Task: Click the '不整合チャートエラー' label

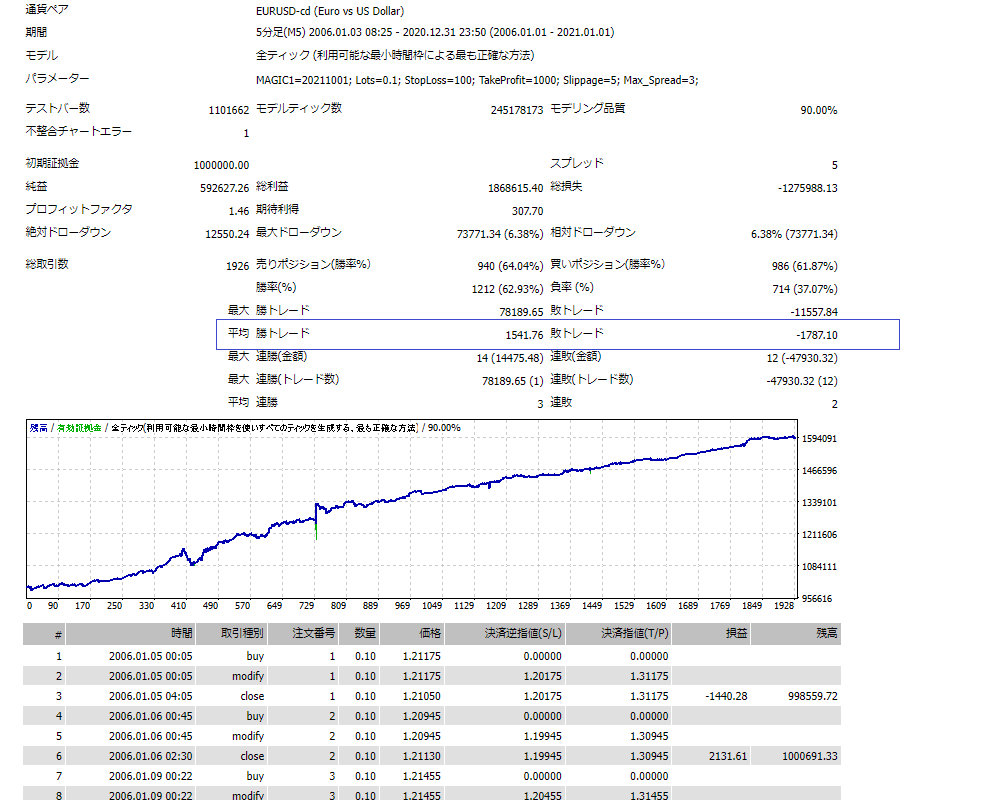Action: 78,131
